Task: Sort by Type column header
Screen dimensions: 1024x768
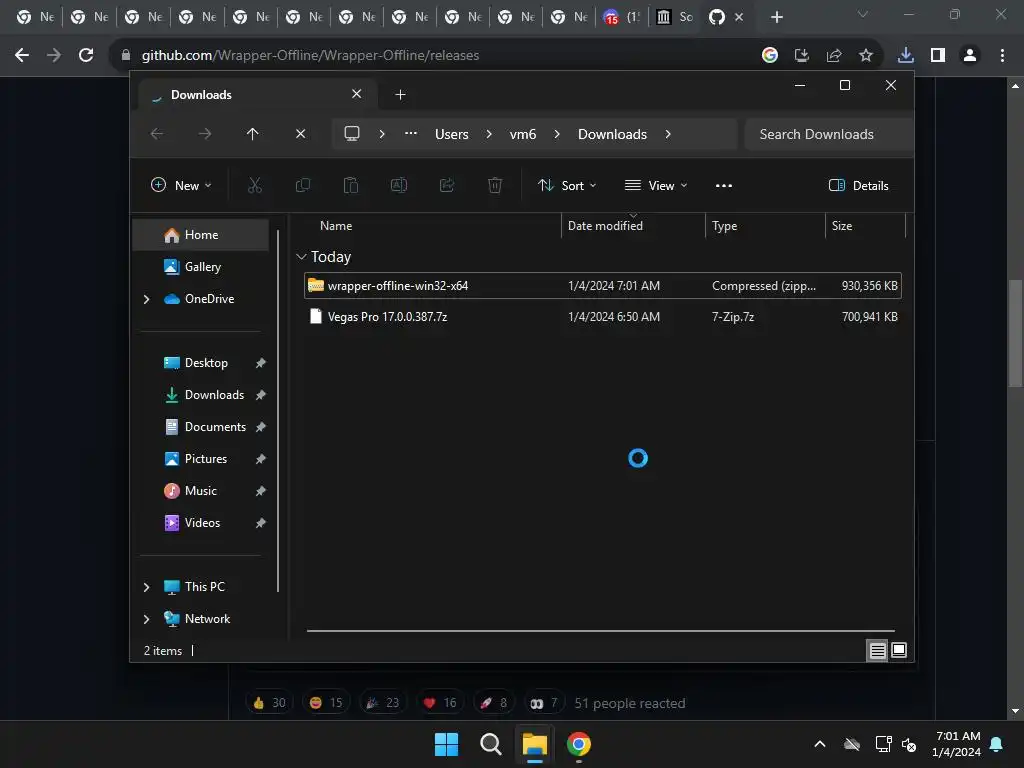Action: tap(724, 226)
